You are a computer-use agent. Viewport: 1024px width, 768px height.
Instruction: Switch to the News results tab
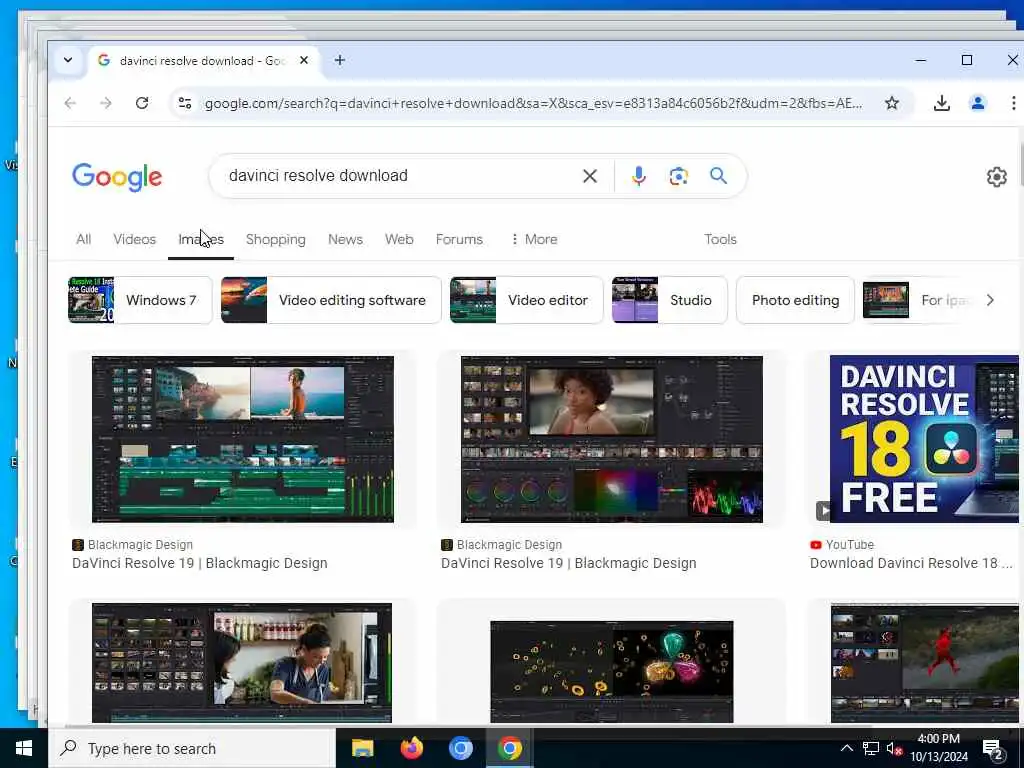tap(345, 239)
